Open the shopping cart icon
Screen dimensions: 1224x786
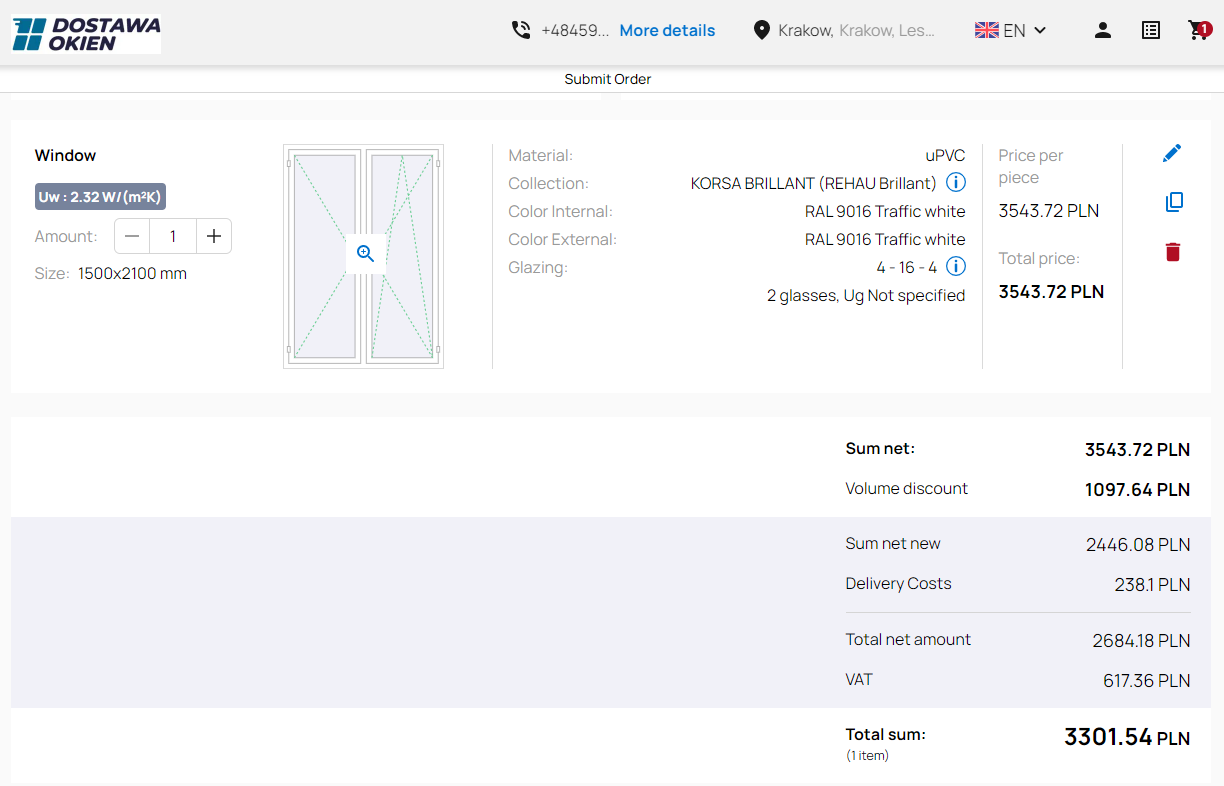(x=1199, y=30)
